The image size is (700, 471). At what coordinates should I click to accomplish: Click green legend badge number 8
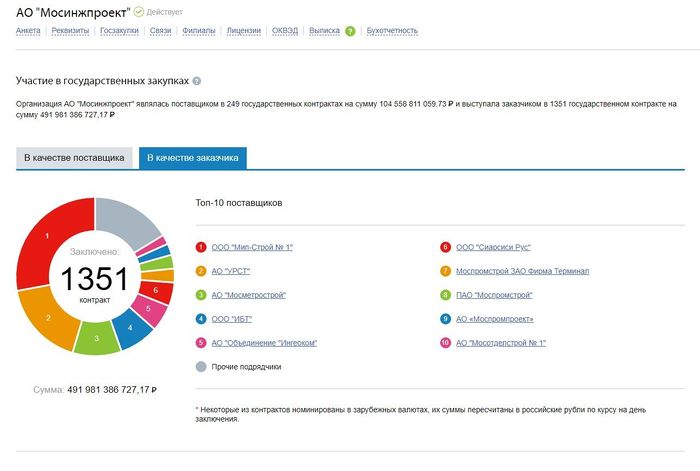(445, 295)
